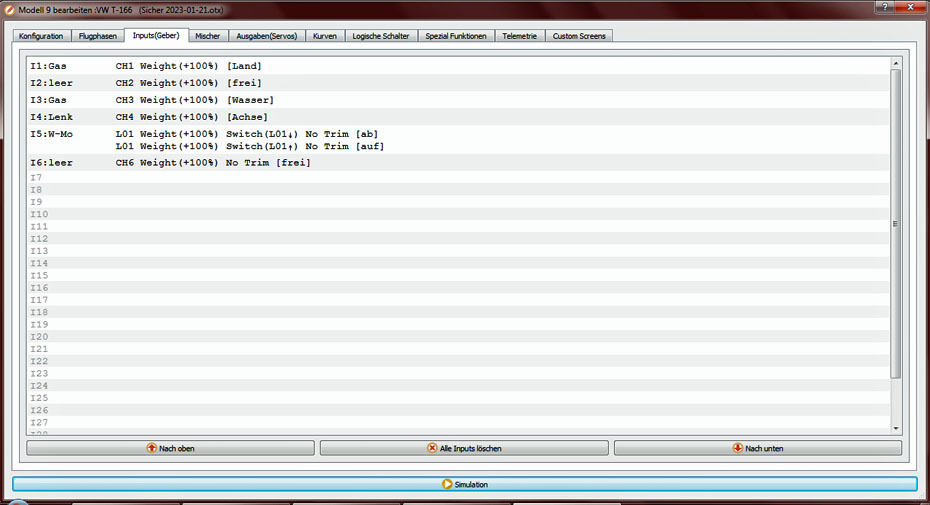Click the orange play icon on Simulation
This screenshot has height=505, width=930.
coord(447,484)
